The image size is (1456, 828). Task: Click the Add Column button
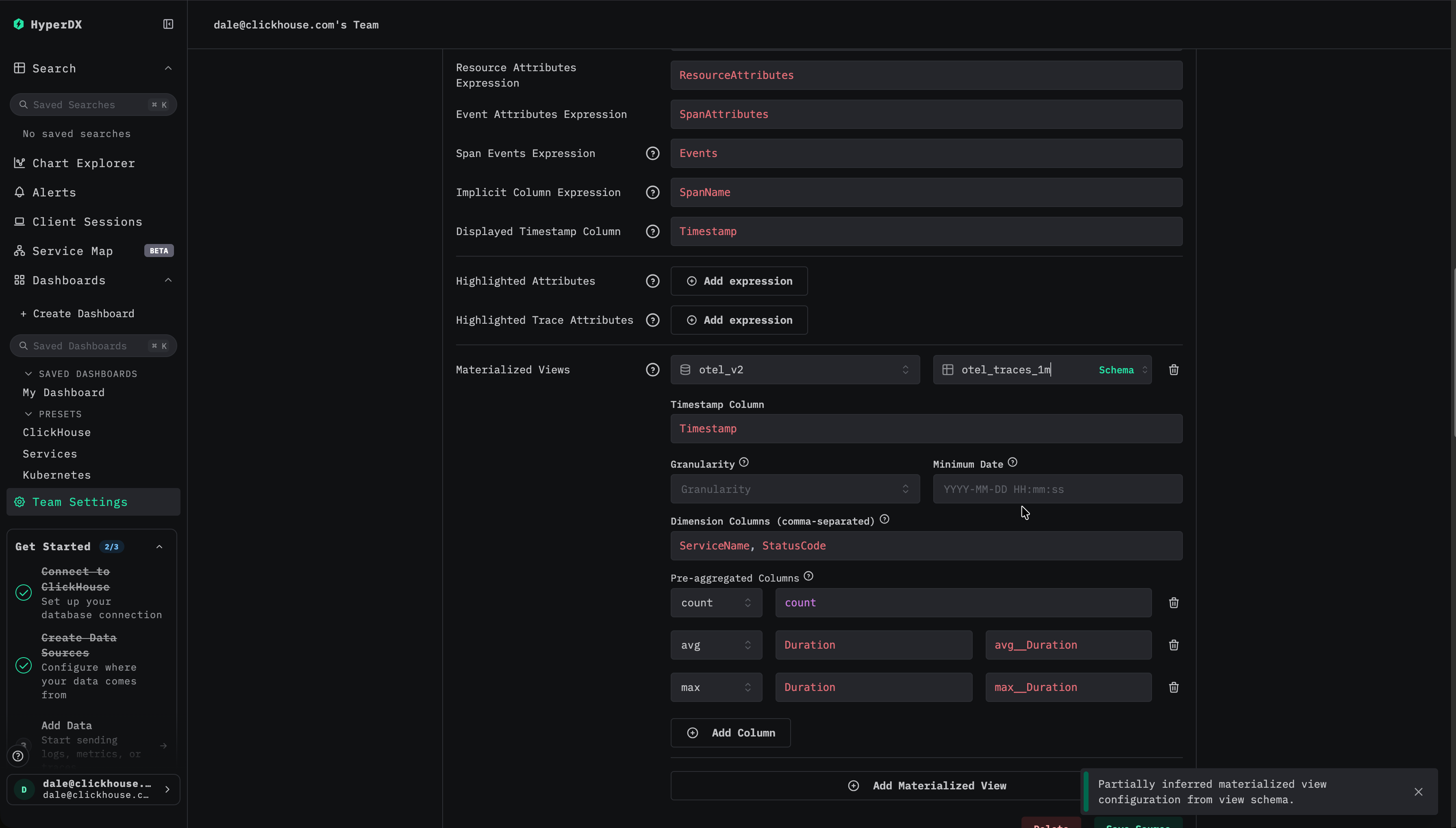[731, 732]
